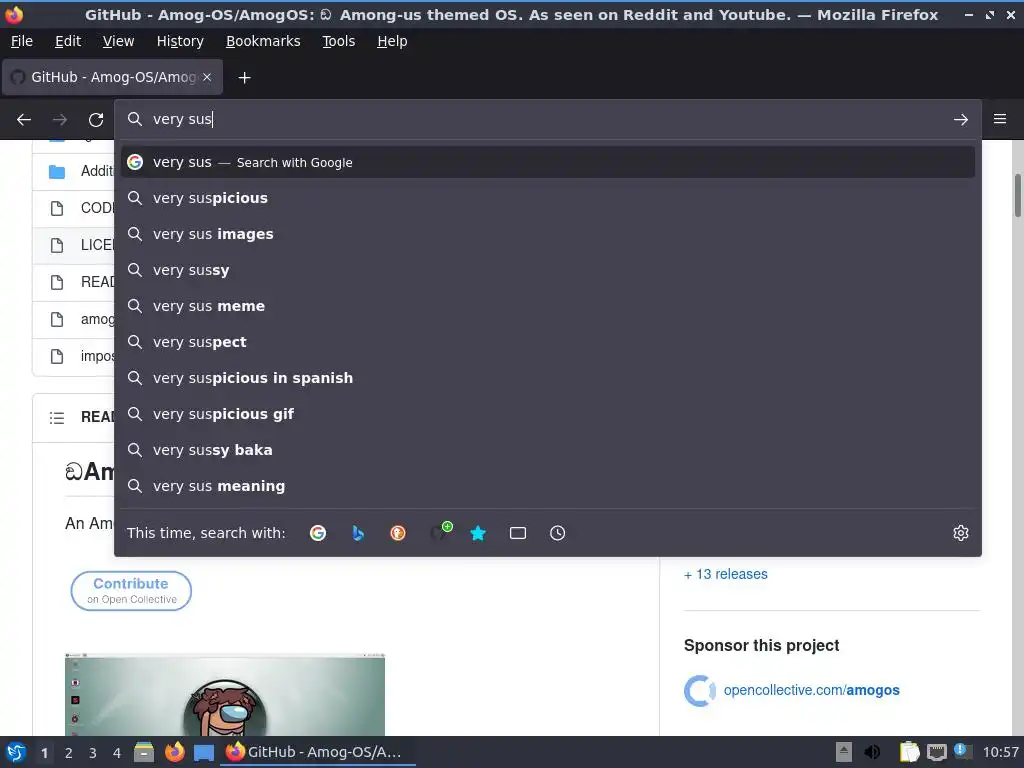Open the History menu

[x=180, y=41]
